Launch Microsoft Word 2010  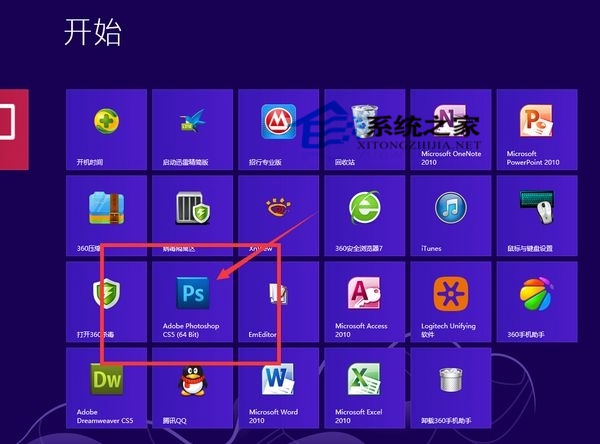tap(278, 386)
